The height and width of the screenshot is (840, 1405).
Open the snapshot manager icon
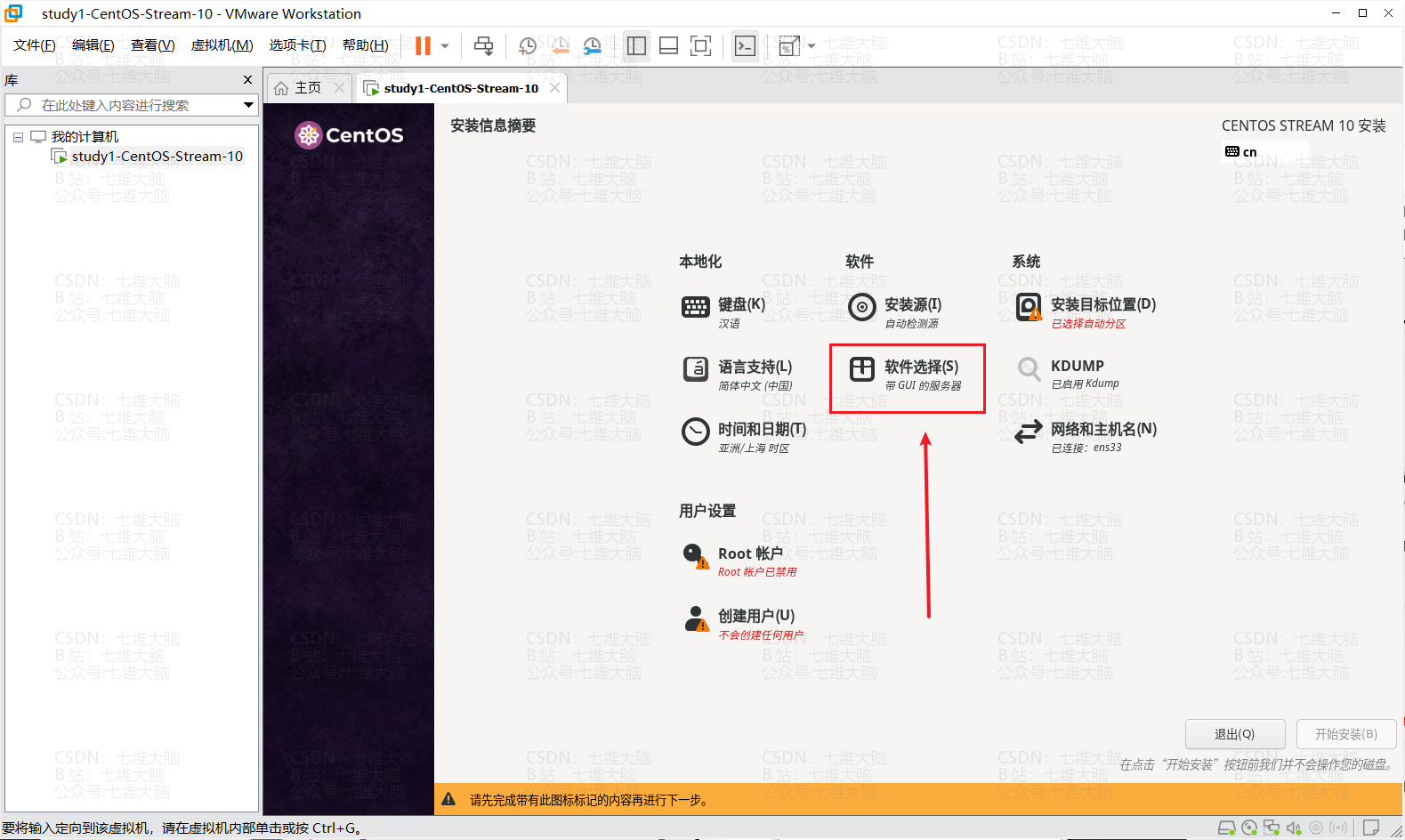click(592, 45)
